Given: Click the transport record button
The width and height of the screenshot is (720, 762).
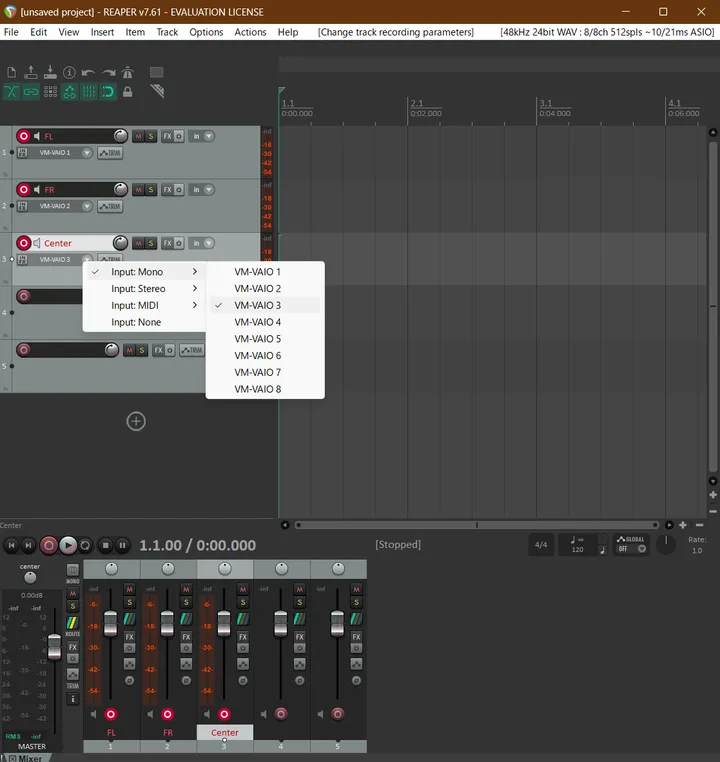Looking at the screenshot, I should pos(48,545).
